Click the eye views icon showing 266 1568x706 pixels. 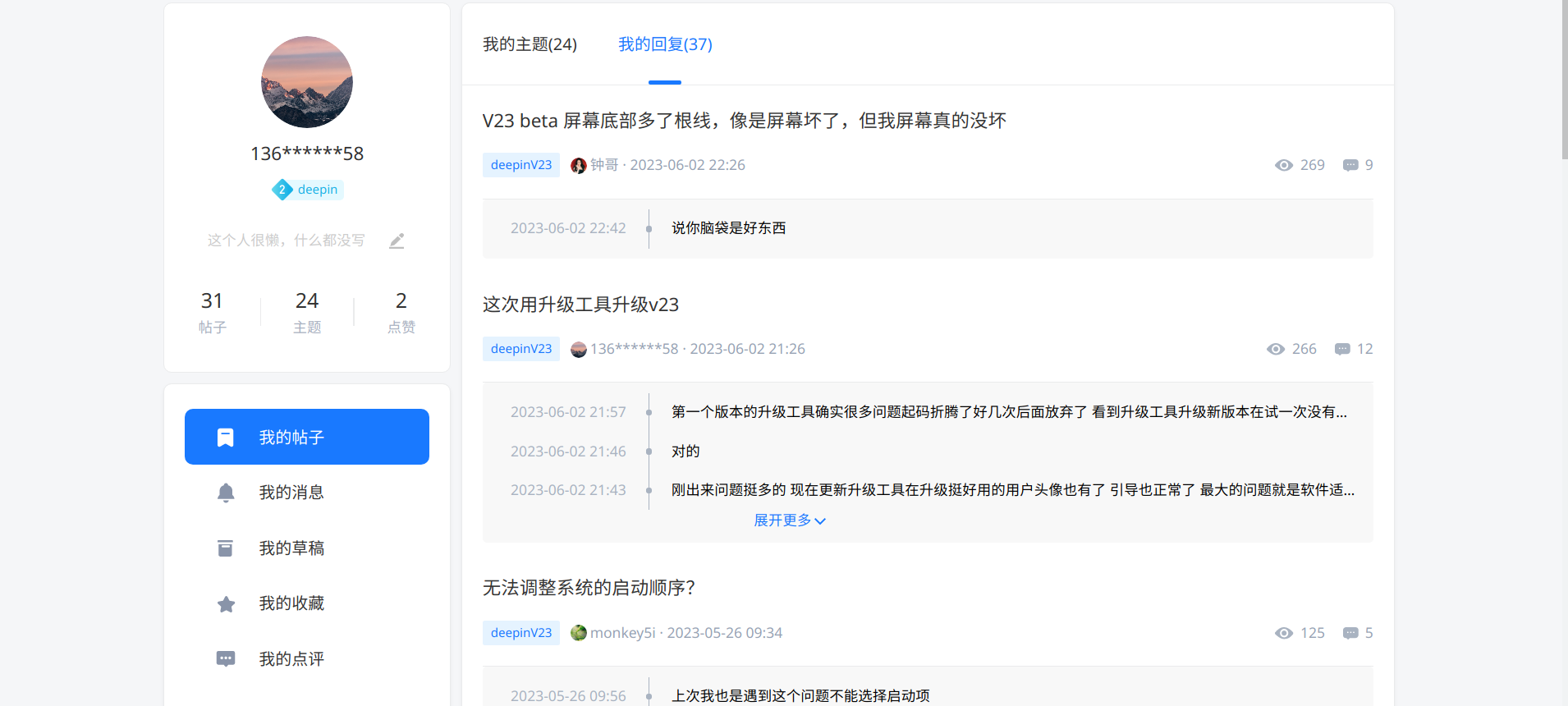click(x=1276, y=349)
